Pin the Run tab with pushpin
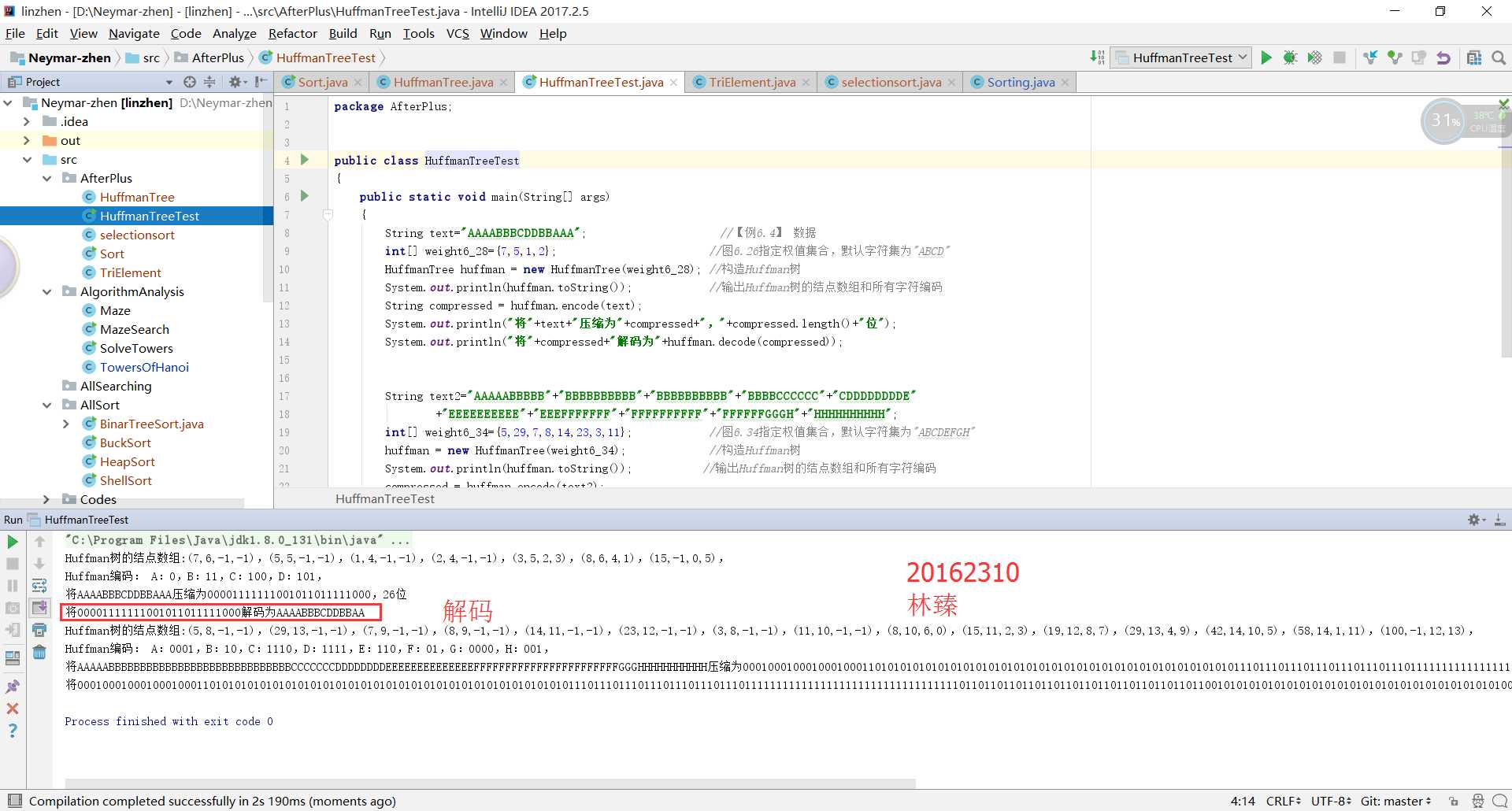Viewport: 1512px width, 811px height. coord(13,687)
